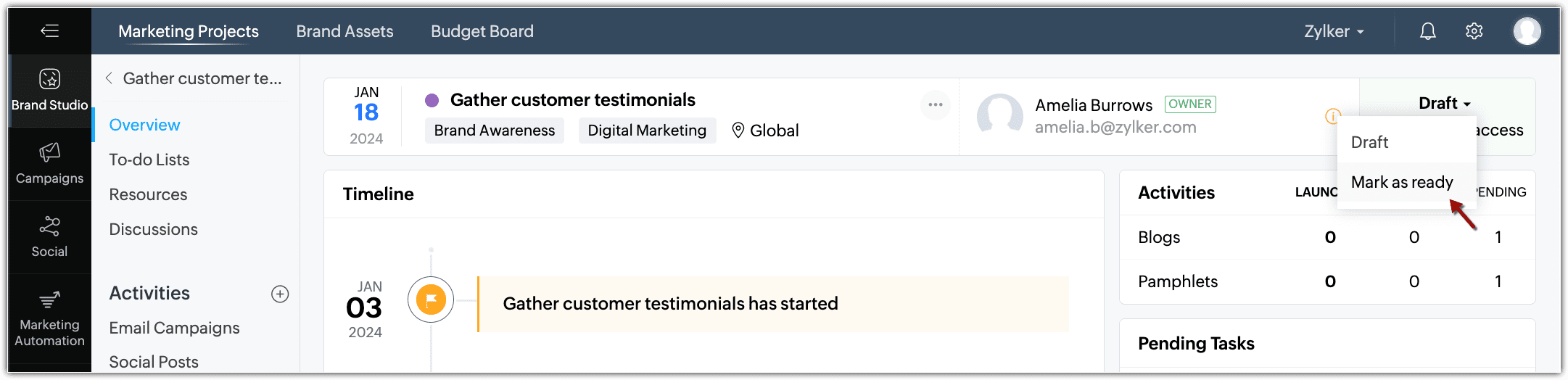Image resolution: width=1568 pixels, height=380 pixels.
Task: Open the notifications bell
Action: [1427, 31]
